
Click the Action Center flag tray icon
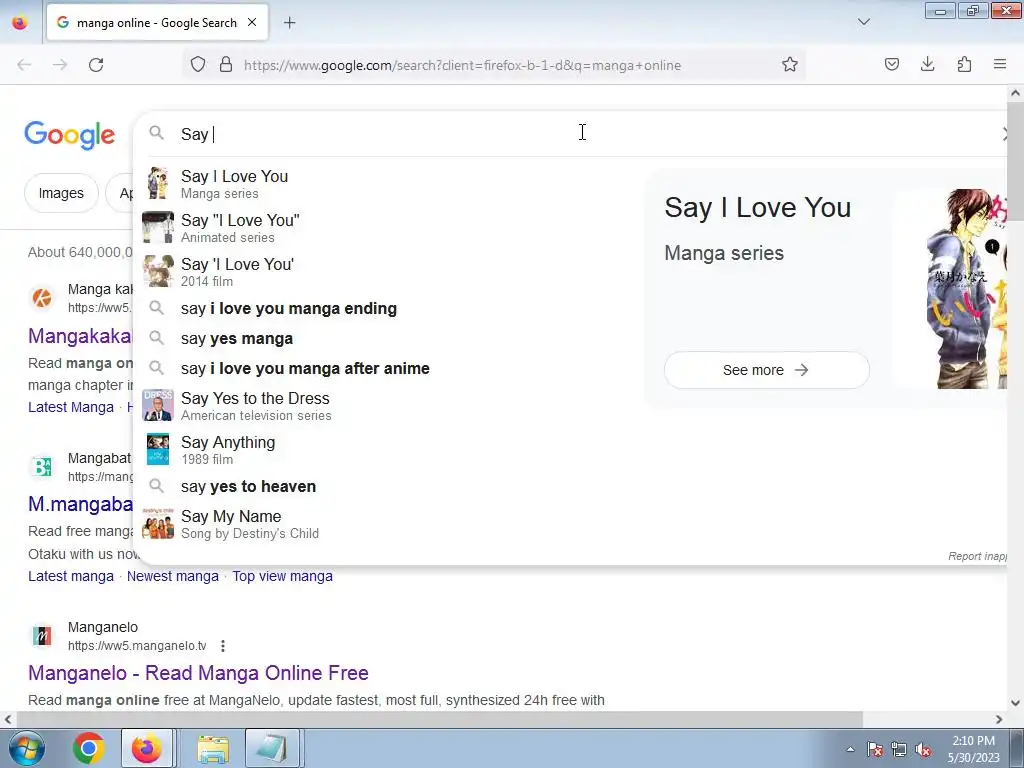875,749
